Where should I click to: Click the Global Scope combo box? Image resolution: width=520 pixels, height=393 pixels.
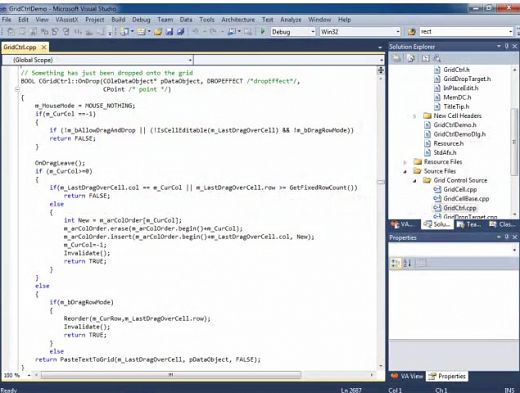point(97,60)
